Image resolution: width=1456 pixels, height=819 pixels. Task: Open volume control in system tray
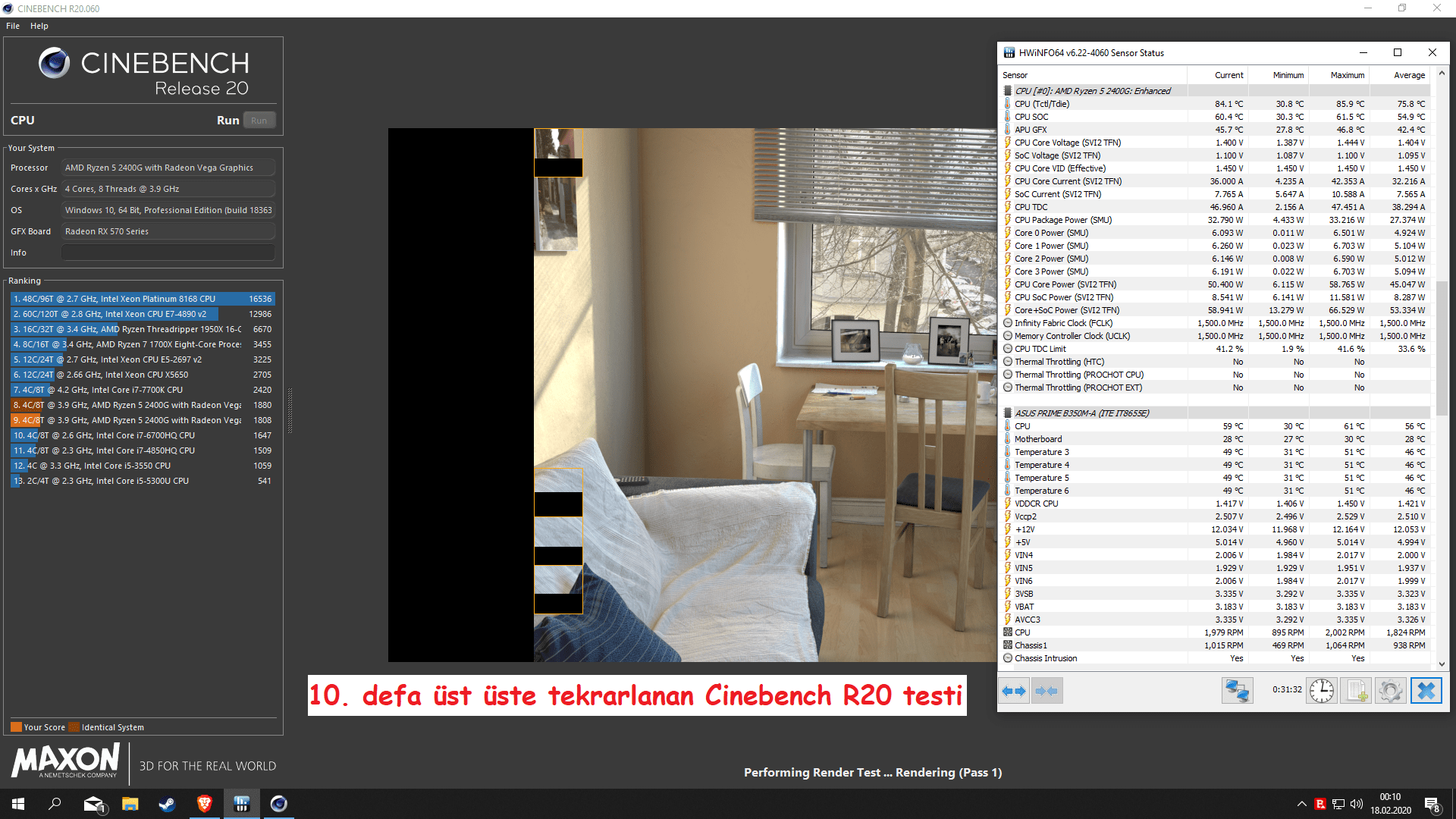tap(1357, 804)
